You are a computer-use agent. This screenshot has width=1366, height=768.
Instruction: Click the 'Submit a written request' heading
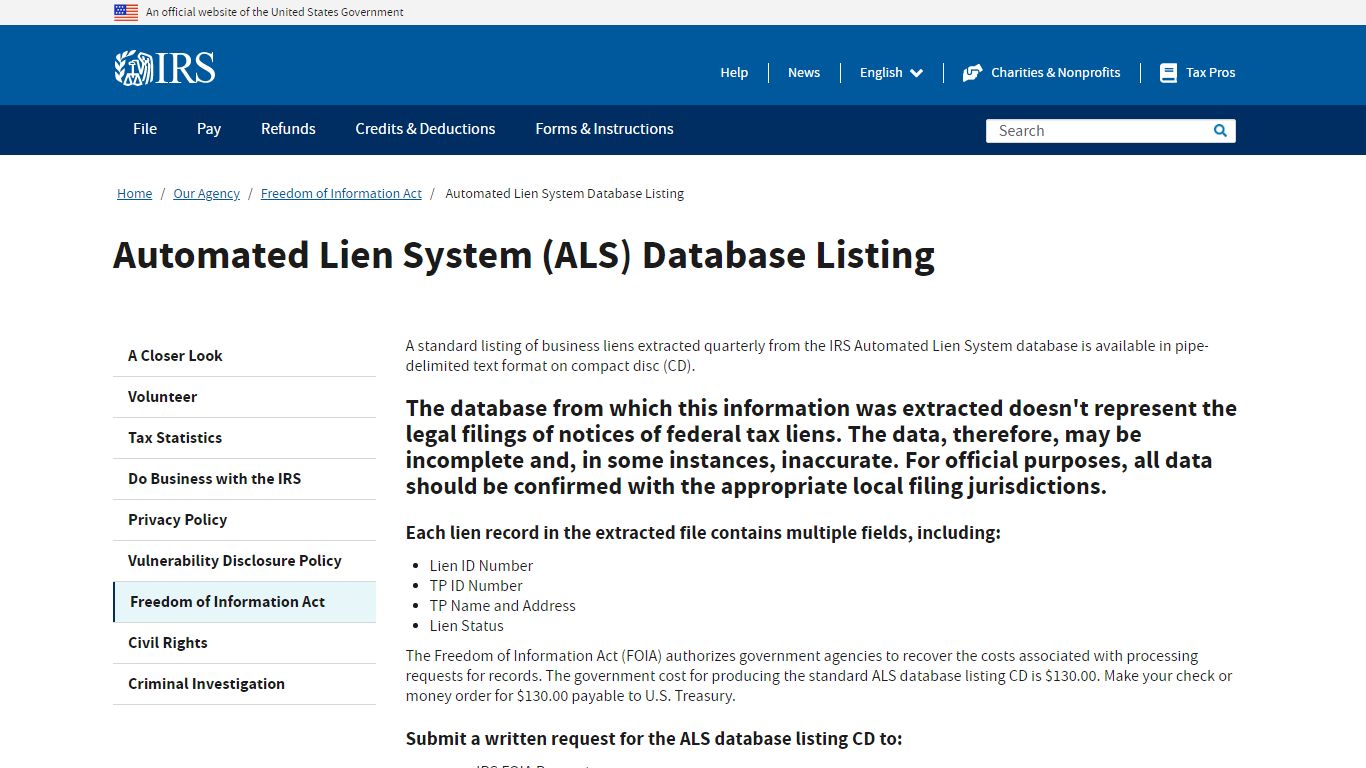pos(654,739)
